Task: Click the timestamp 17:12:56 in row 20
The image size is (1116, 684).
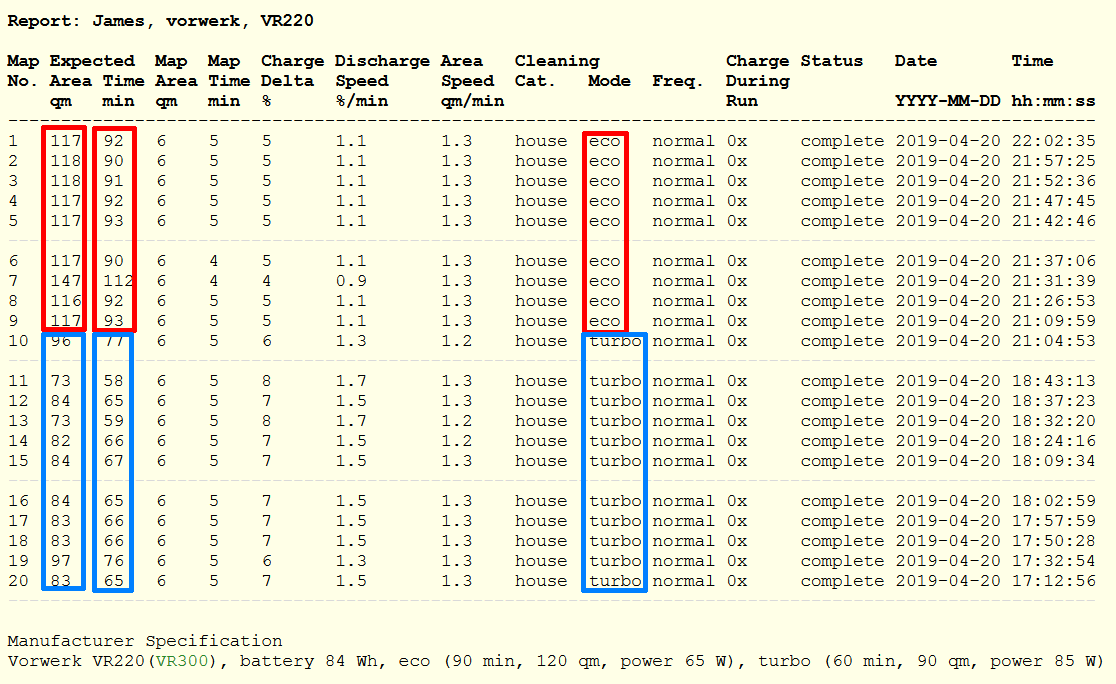Action: coord(1053,581)
